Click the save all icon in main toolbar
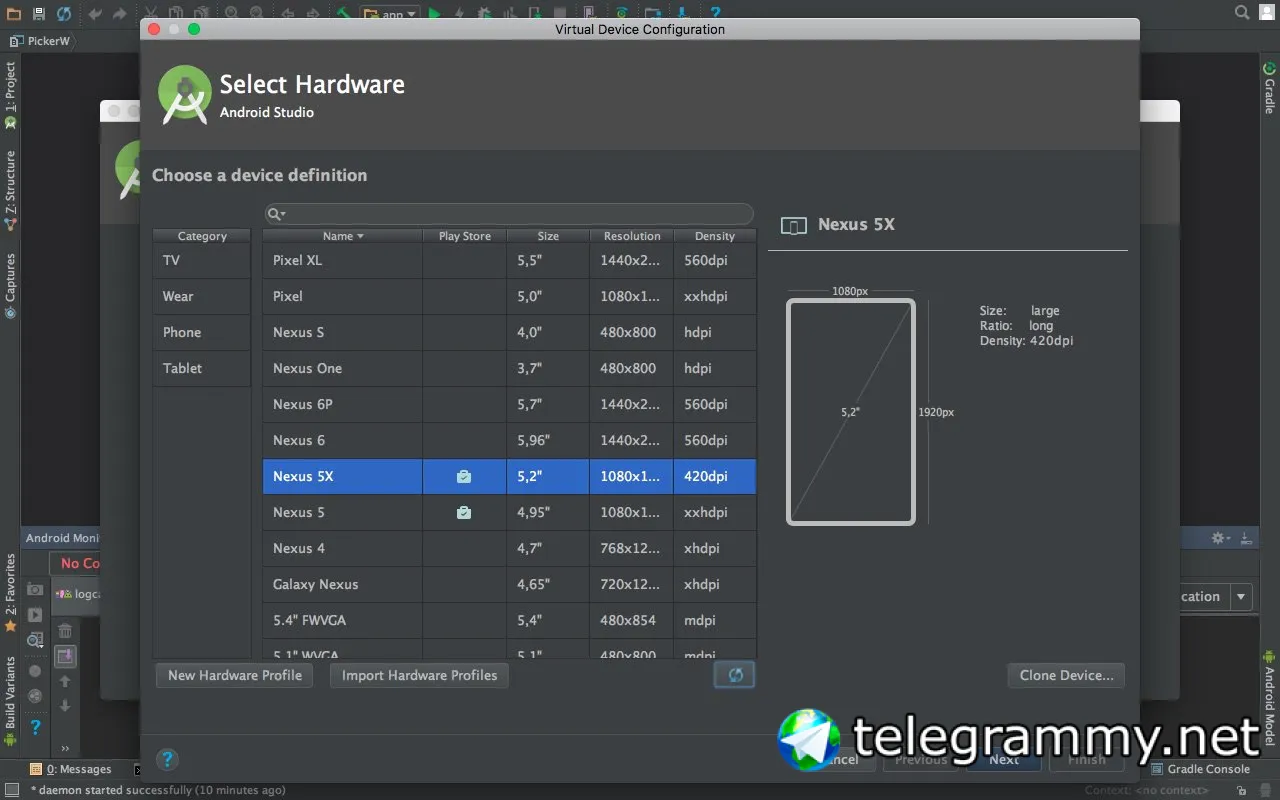This screenshot has height=800, width=1280. (x=39, y=14)
